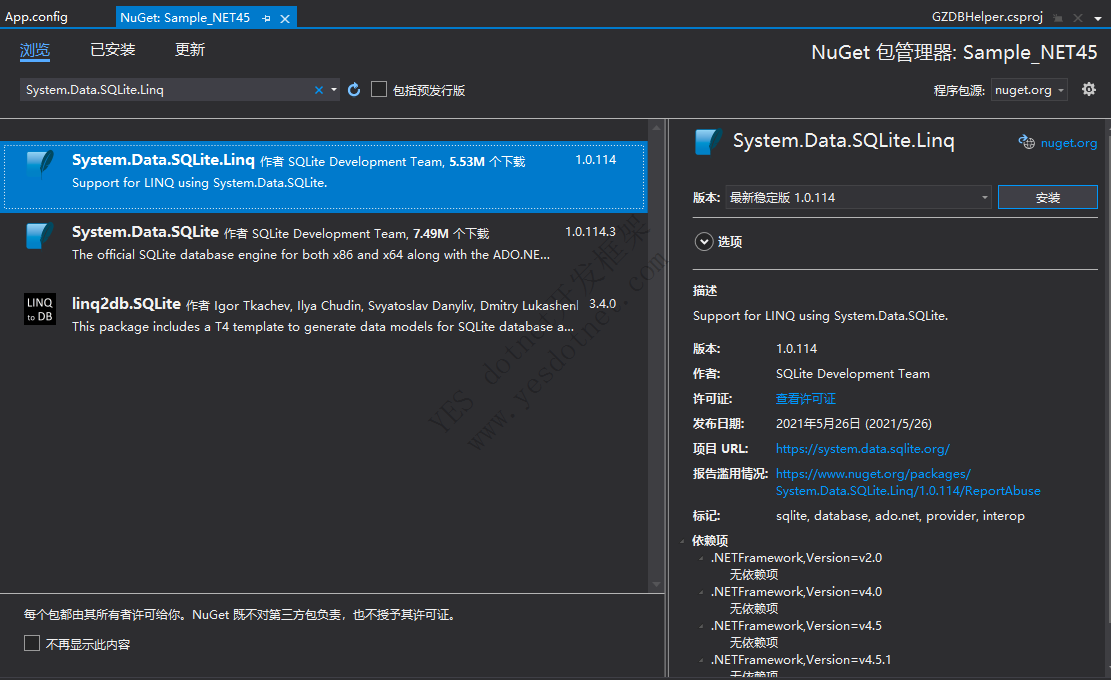Click the 程序包源 label

coord(959,90)
